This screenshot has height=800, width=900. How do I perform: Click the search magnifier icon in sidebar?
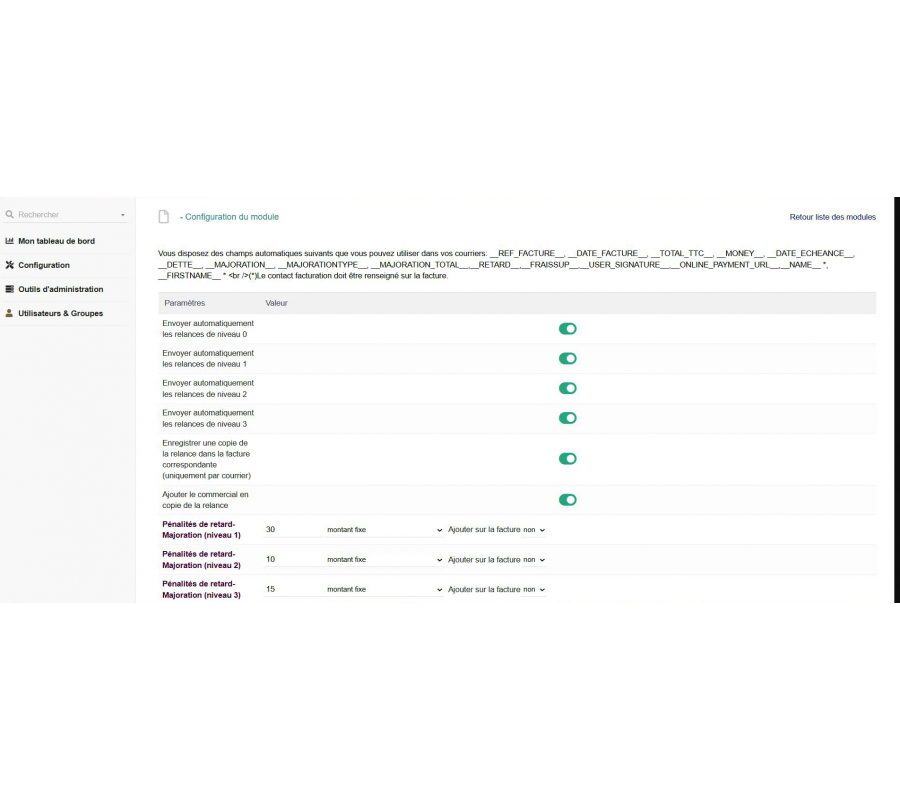tap(10, 215)
